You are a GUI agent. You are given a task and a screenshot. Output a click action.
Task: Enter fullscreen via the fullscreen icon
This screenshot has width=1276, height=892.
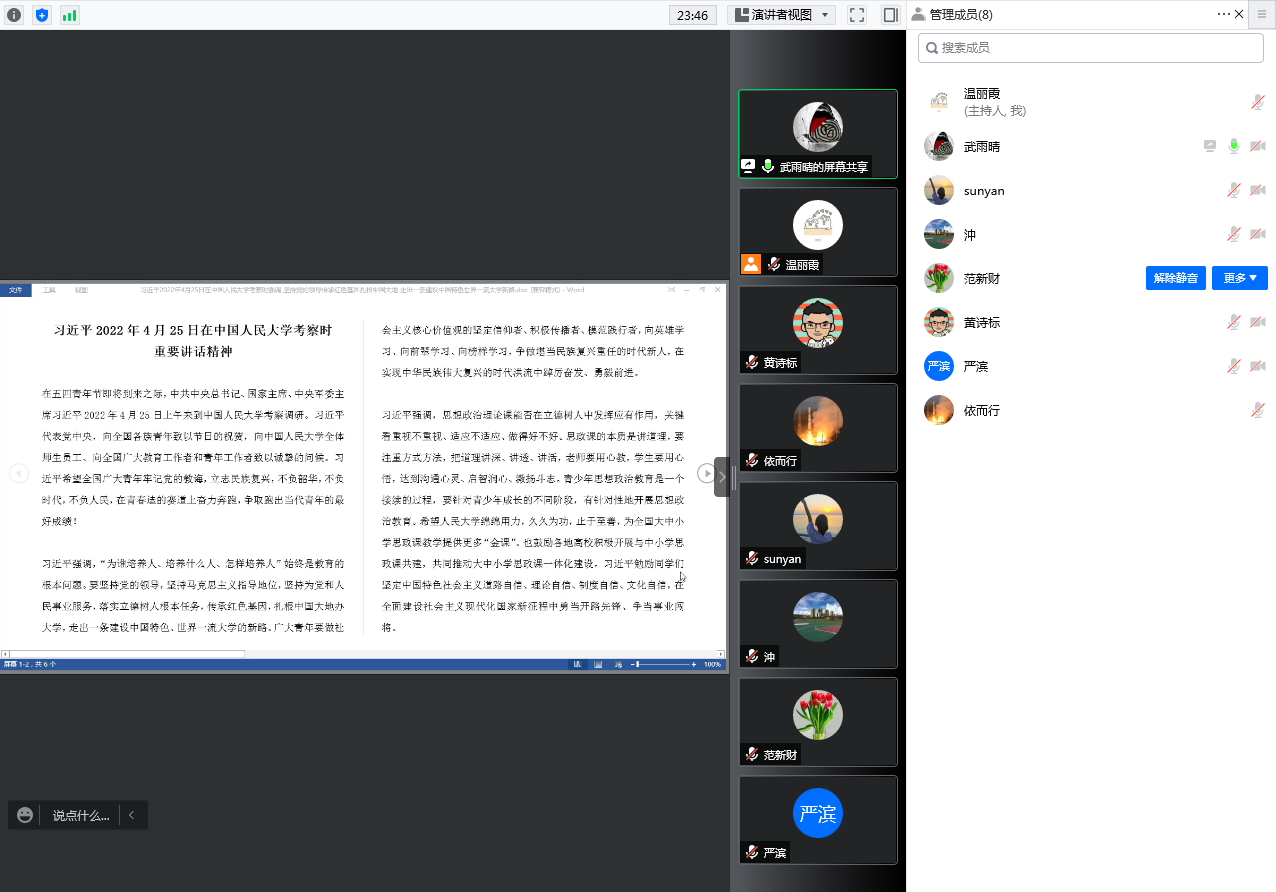[856, 14]
